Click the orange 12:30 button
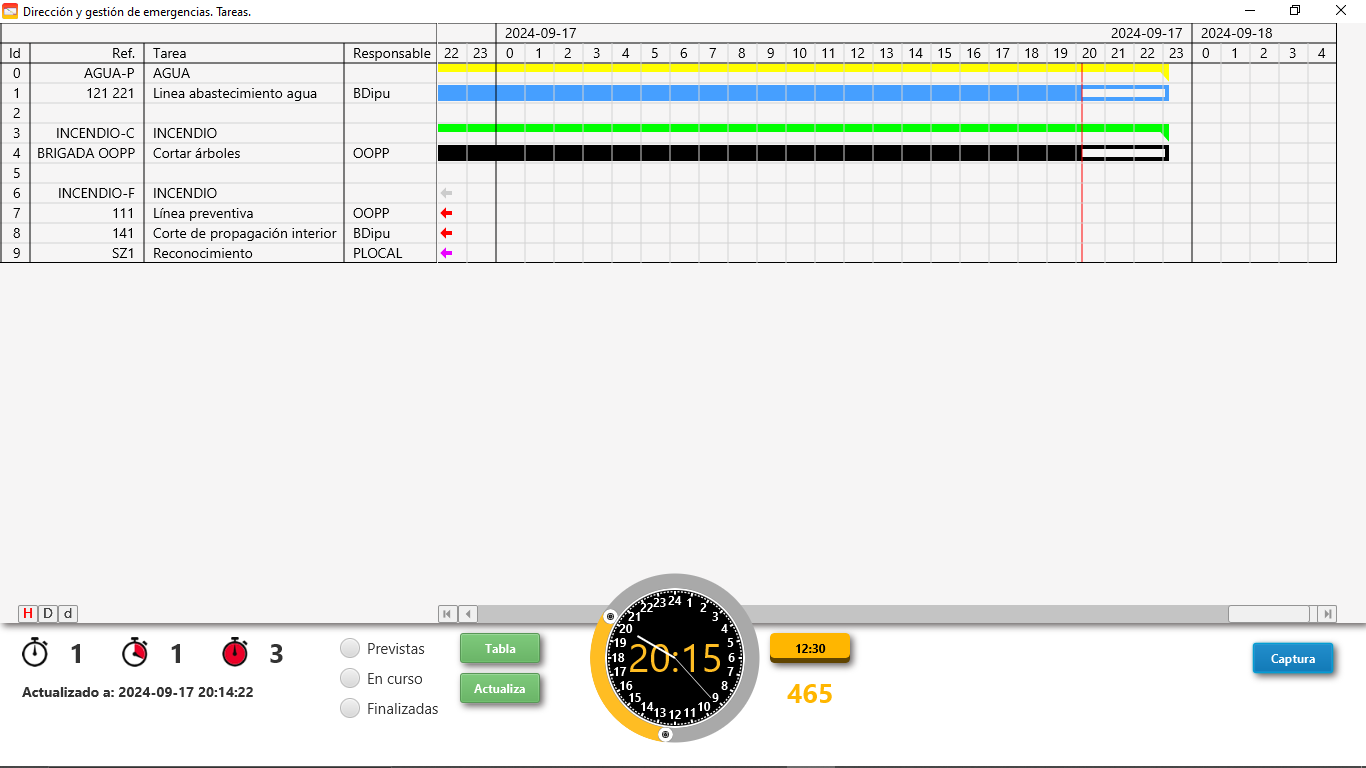1366x768 pixels. pos(810,648)
